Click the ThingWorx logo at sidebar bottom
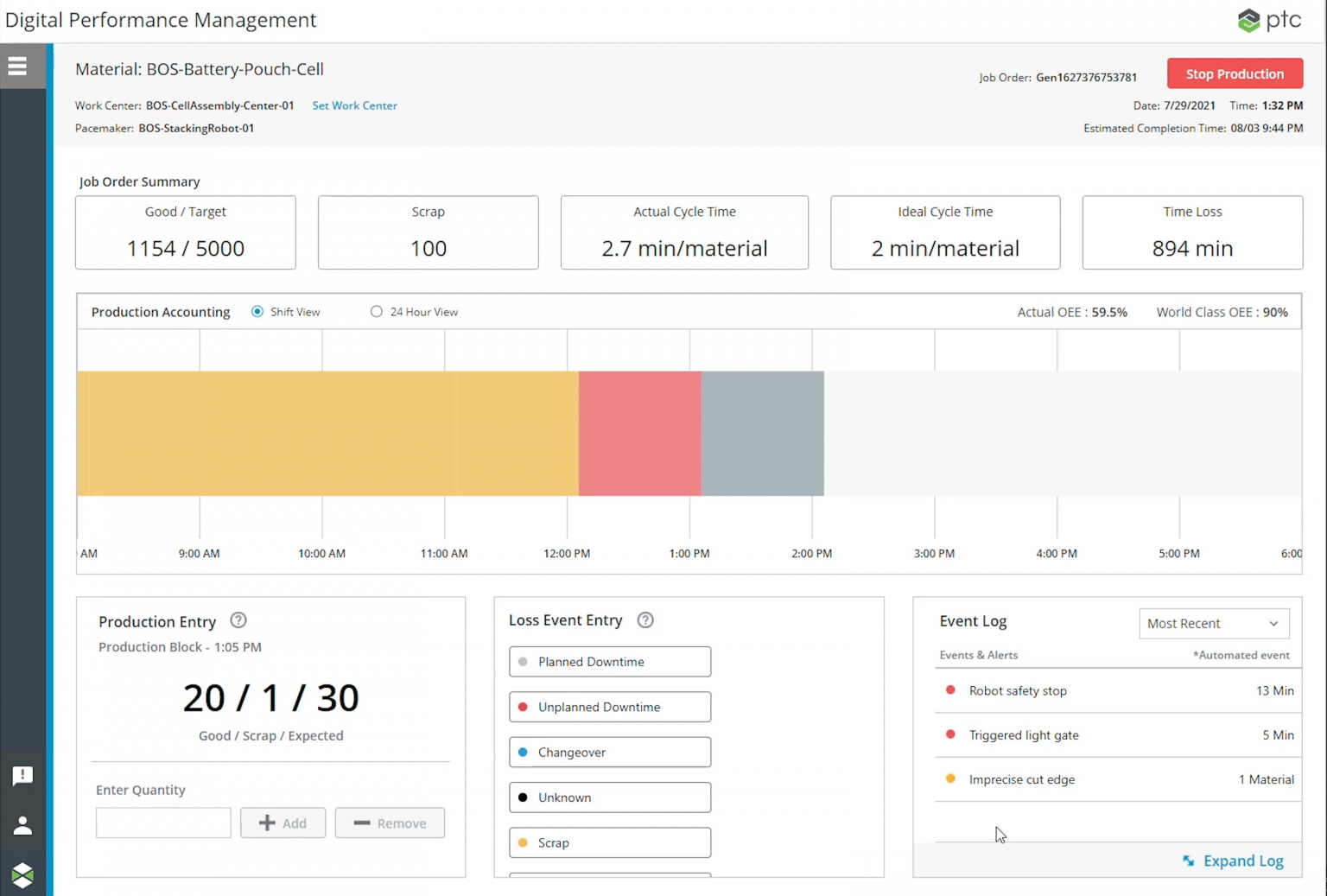 pyautogui.click(x=22, y=874)
